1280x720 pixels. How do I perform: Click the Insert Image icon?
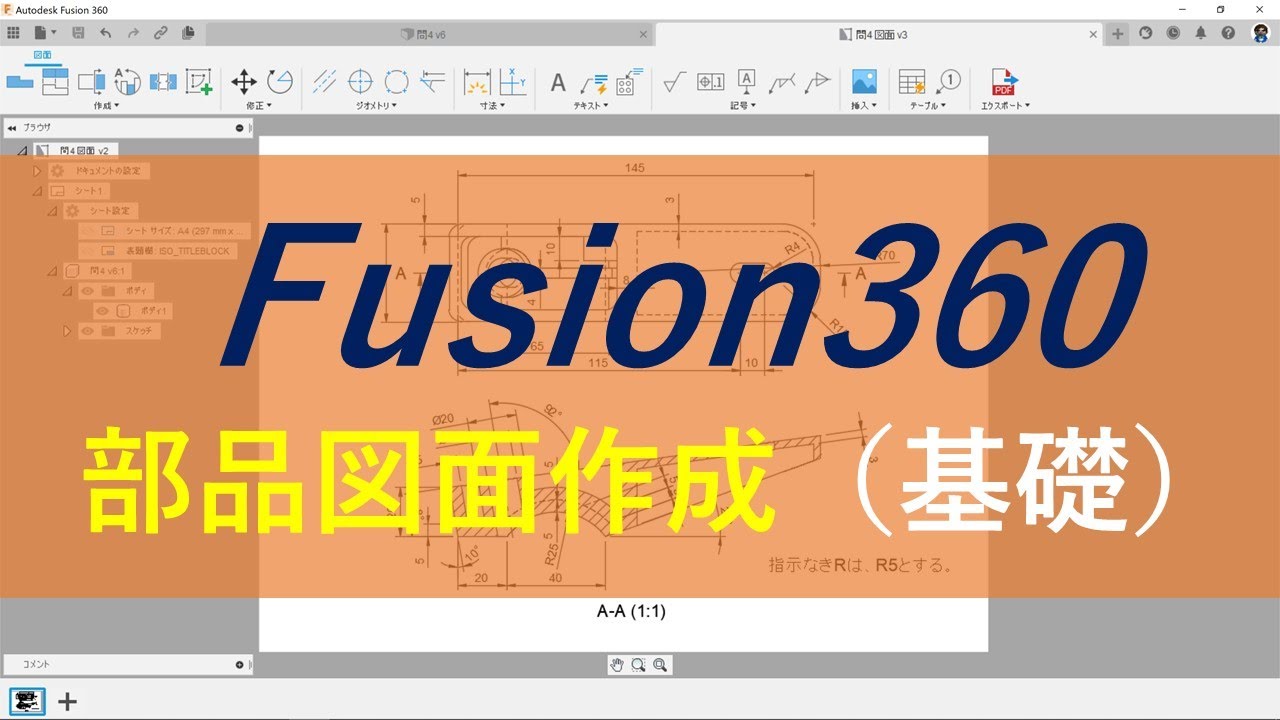point(864,81)
